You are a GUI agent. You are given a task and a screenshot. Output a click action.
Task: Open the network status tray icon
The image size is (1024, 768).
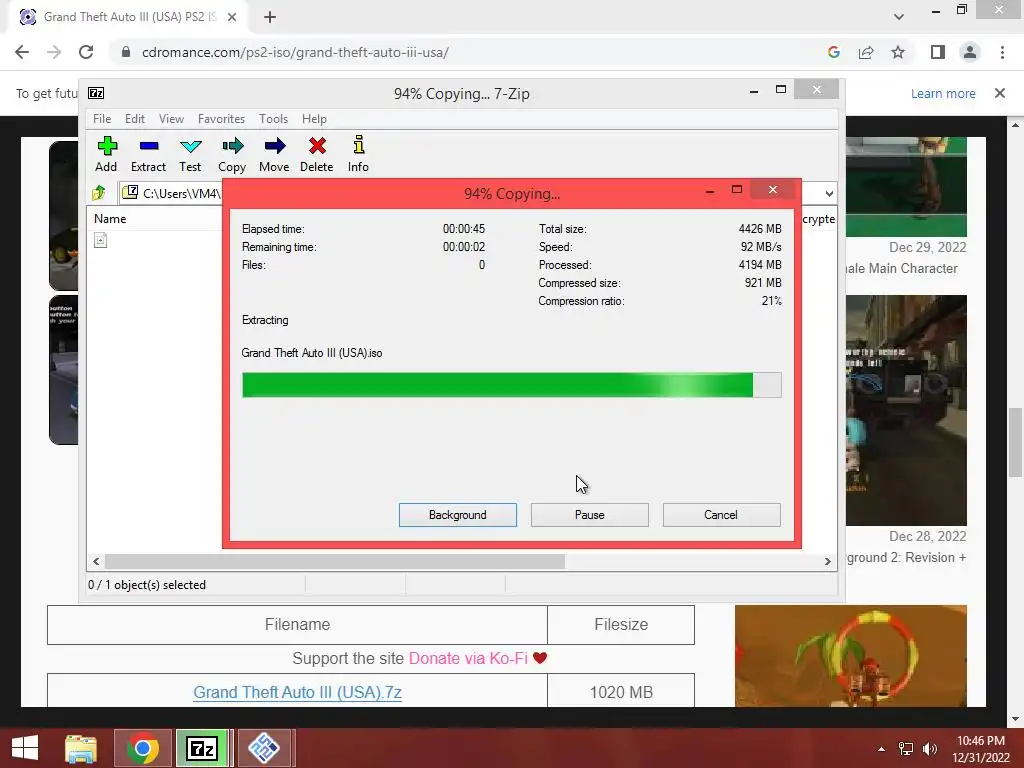[x=906, y=748]
